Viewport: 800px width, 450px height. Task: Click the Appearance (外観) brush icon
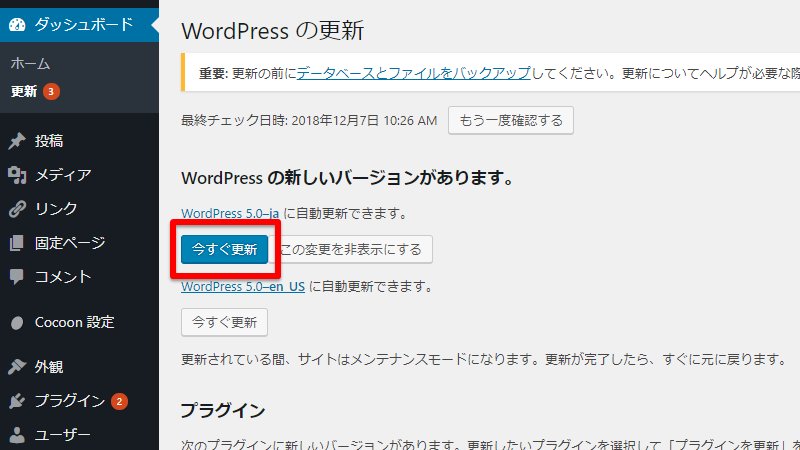17,367
